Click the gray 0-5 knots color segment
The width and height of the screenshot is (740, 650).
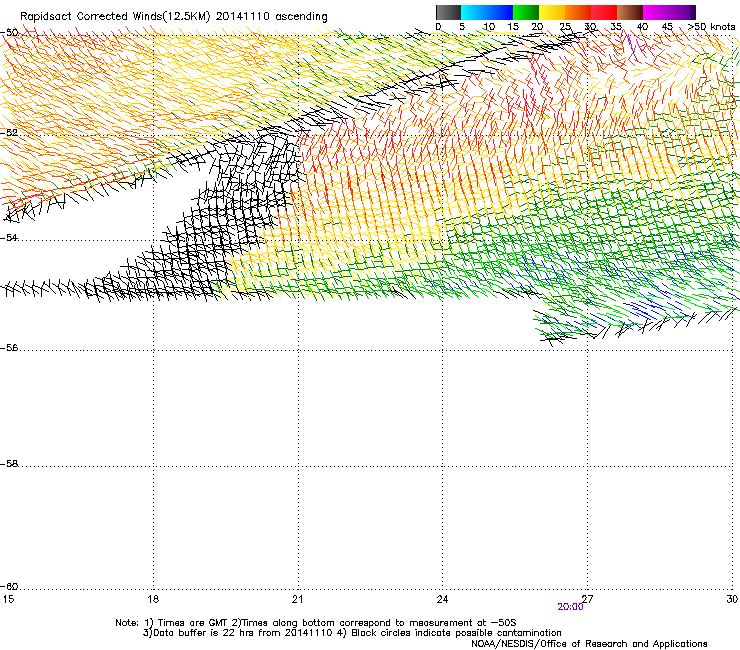(448, 12)
